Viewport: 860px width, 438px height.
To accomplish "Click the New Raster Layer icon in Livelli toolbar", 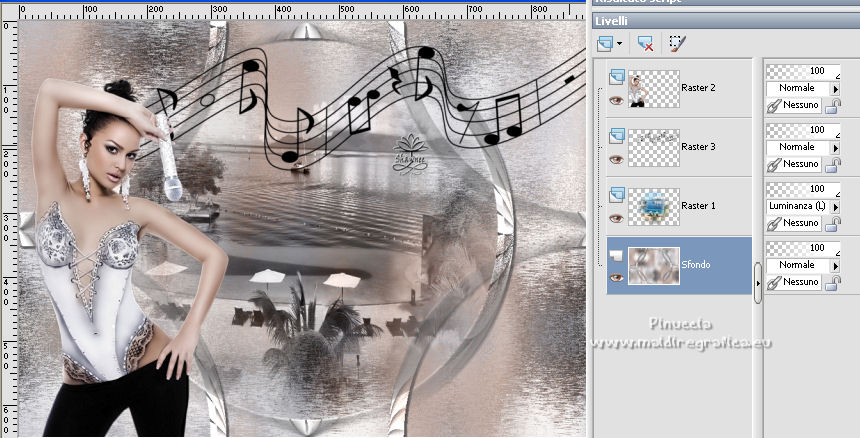I will (x=605, y=43).
